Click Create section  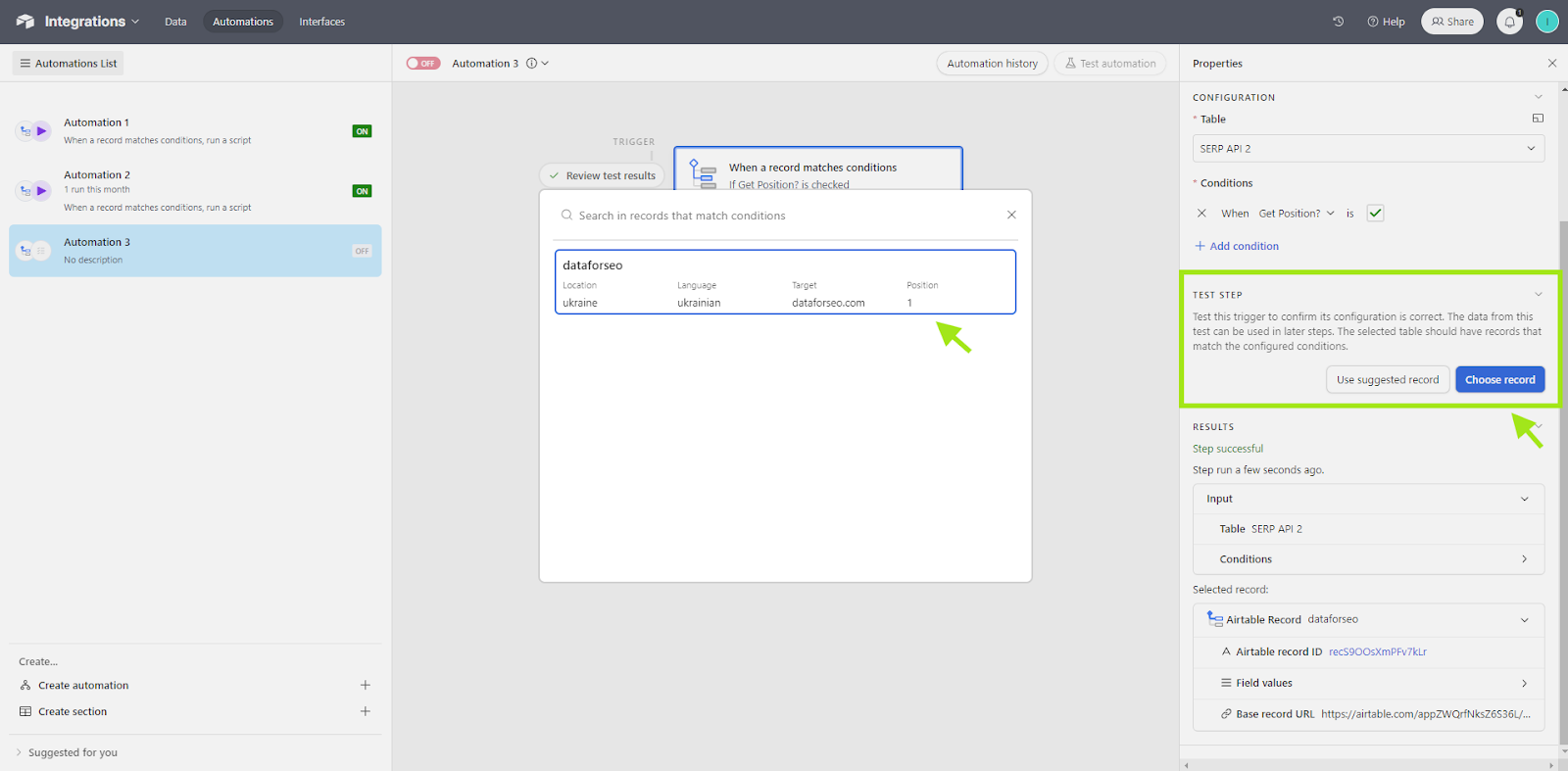[73, 711]
